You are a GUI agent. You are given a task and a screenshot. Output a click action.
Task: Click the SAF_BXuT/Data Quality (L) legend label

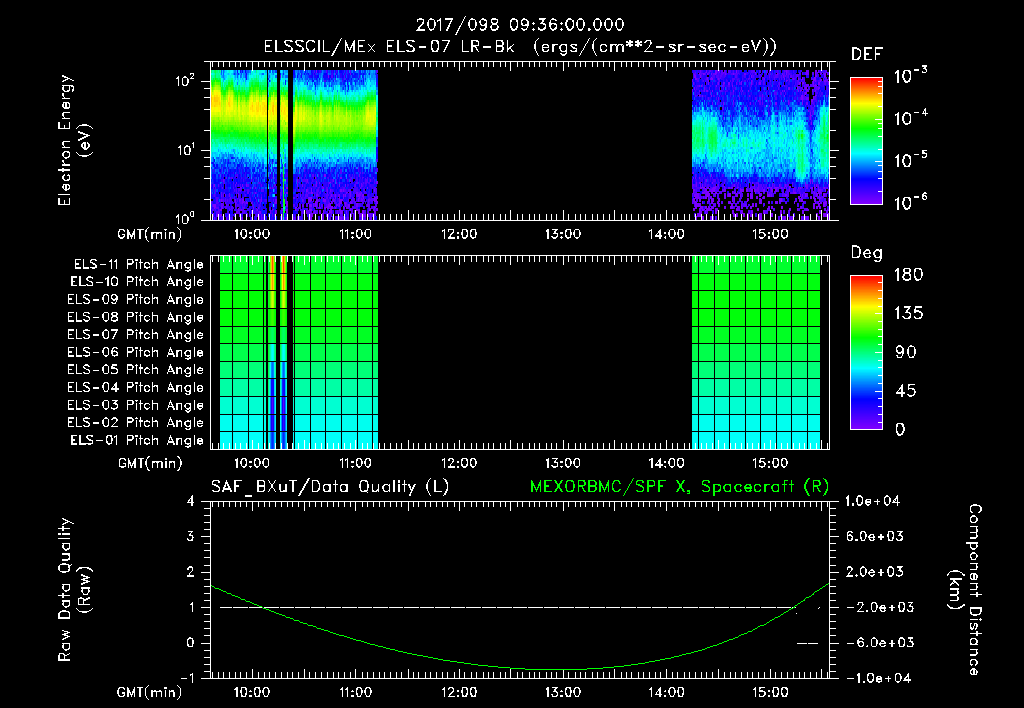pyautogui.click(x=330, y=487)
